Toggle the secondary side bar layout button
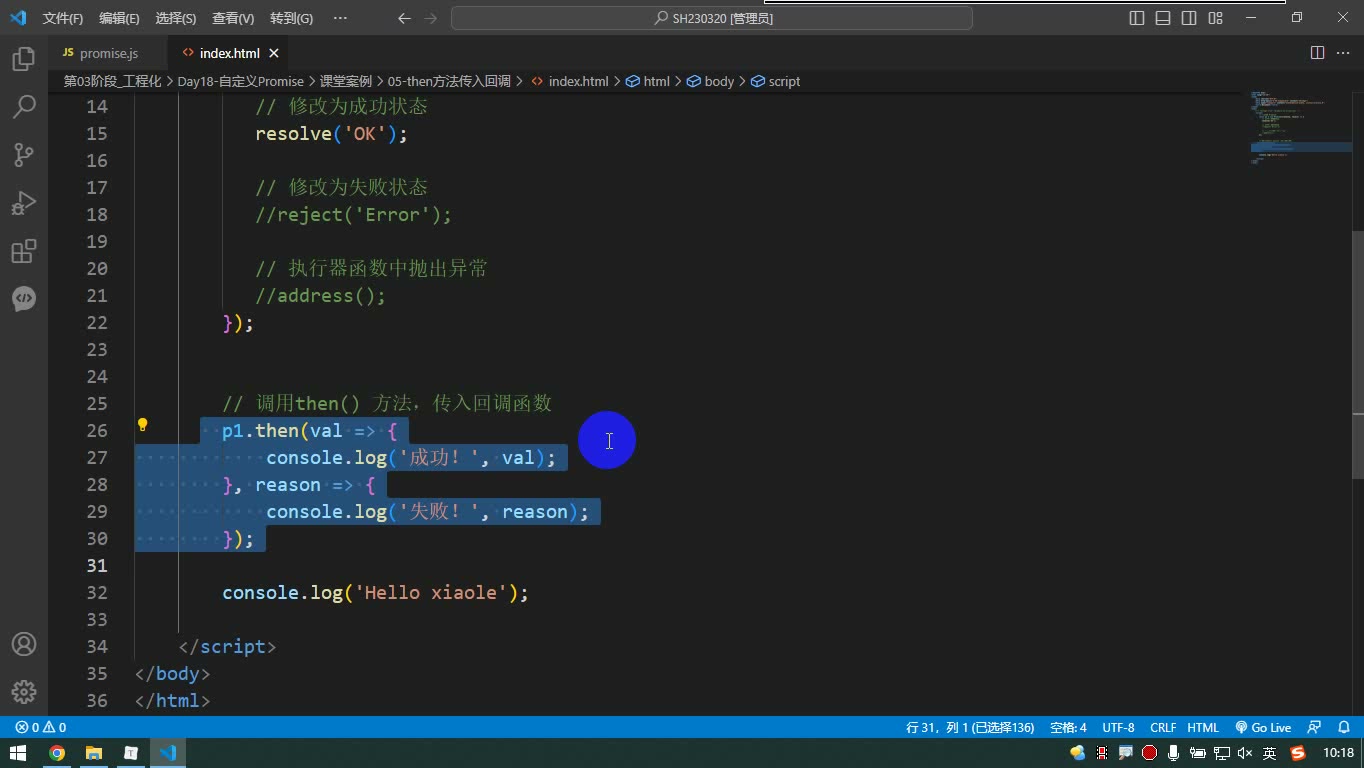Viewport: 1364px width, 768px height. tap(1189, 18)
